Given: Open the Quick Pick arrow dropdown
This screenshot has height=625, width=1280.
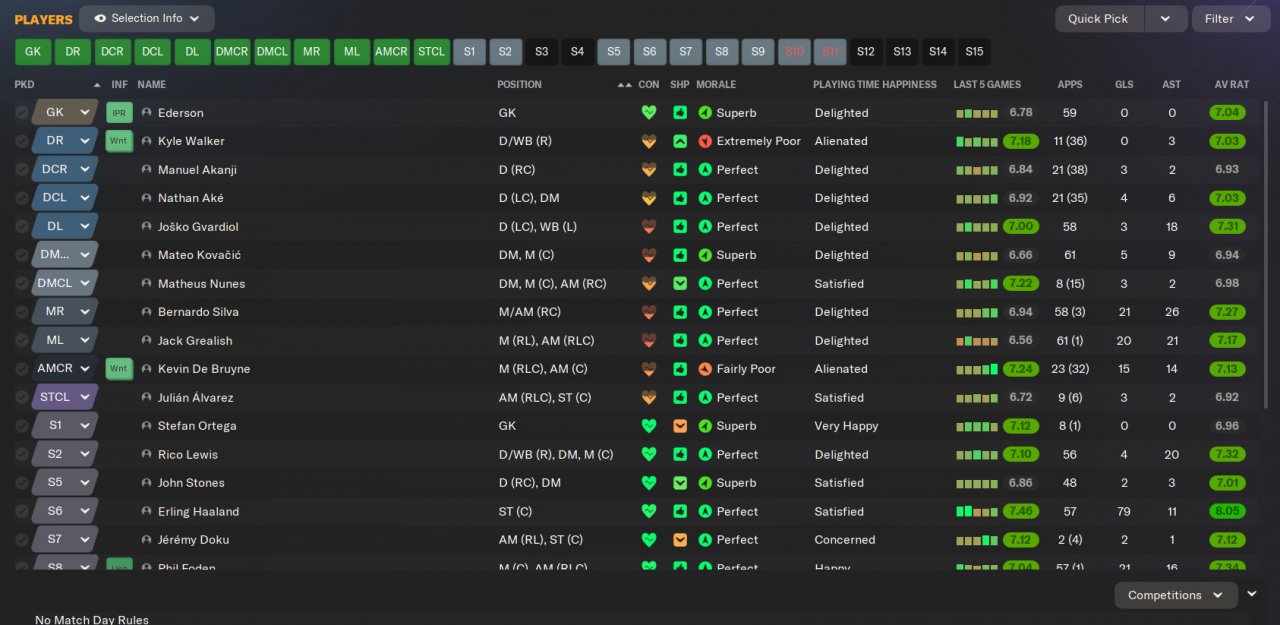Looking at the screenshot, I should [x=1165, y=19].
